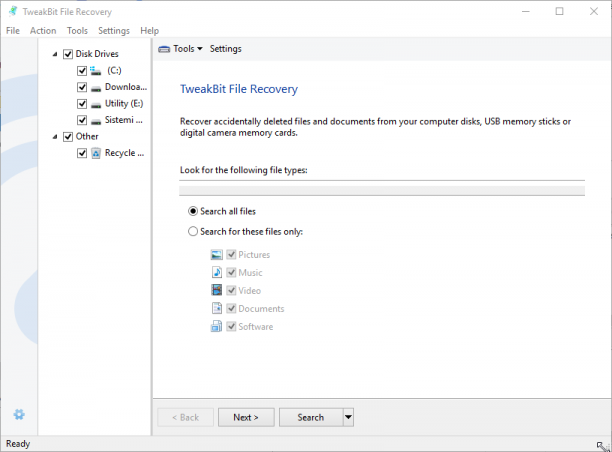Uncheck the (C:) drive checkbox
The height and width of the screenshot is (452, 612).
click(x=82, y=71)
